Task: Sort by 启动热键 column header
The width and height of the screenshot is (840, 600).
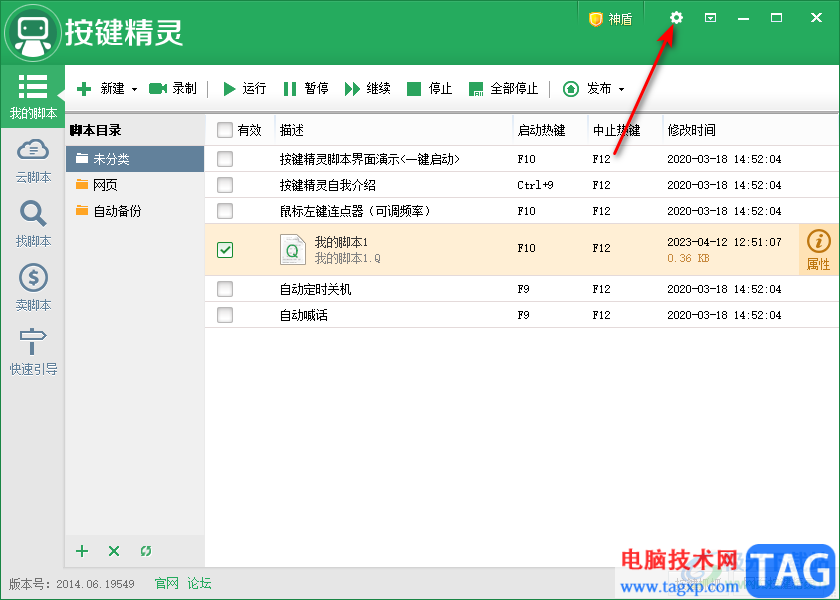Action: [551, 130]
